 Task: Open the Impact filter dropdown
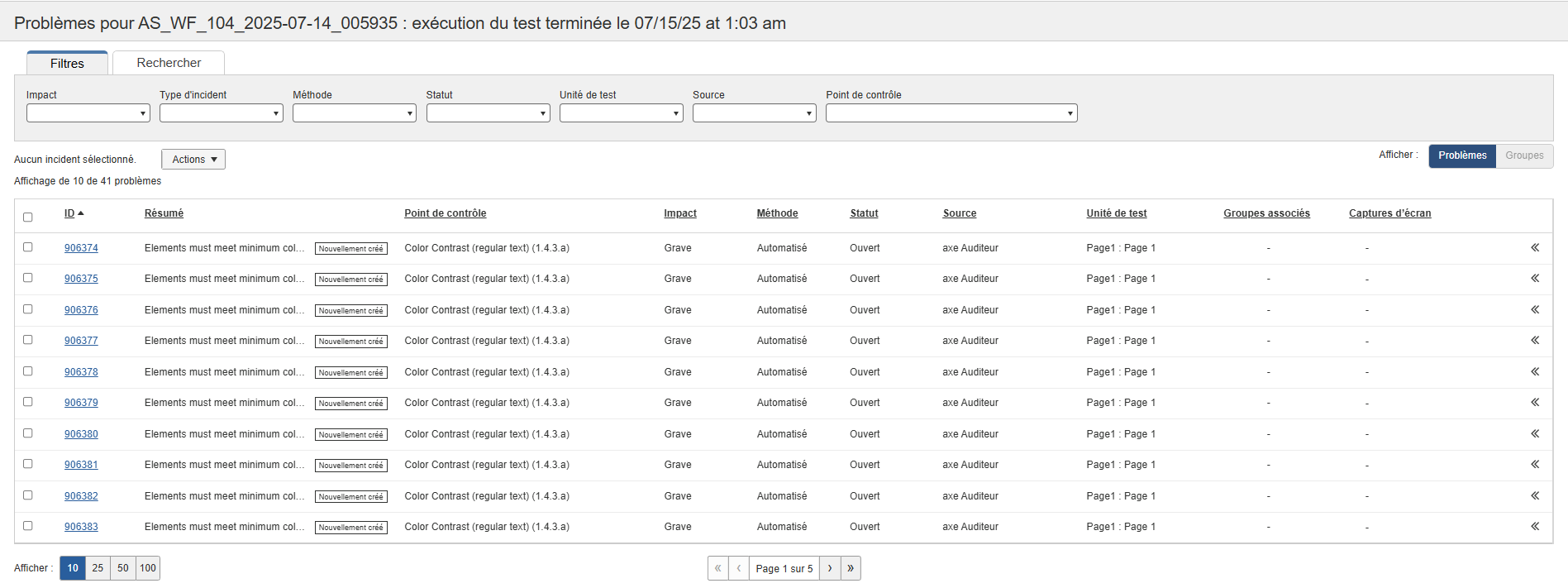[x=88, y=113]
